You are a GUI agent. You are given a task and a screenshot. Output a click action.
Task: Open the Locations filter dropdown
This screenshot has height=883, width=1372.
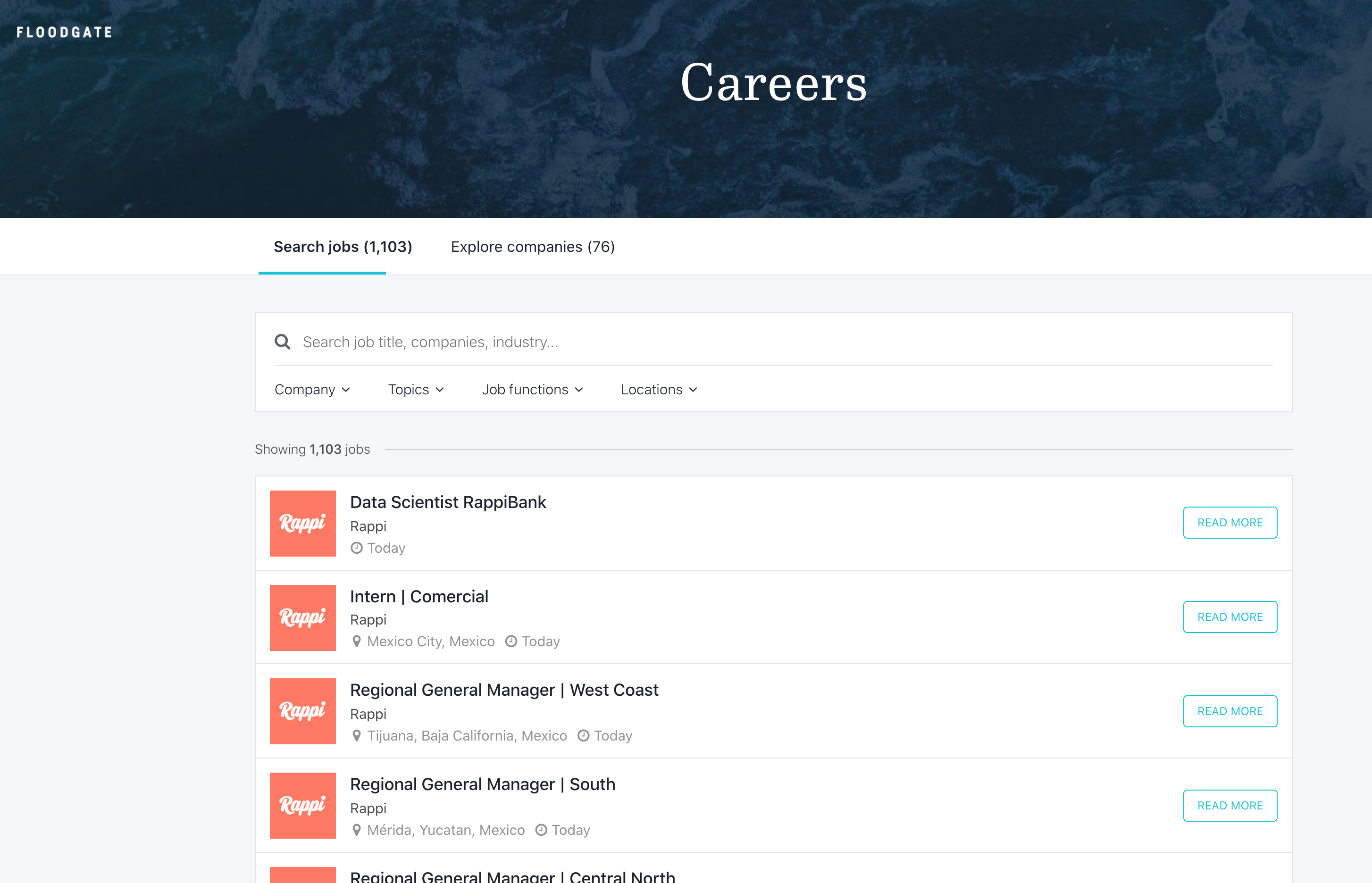(x=659, y=390)
